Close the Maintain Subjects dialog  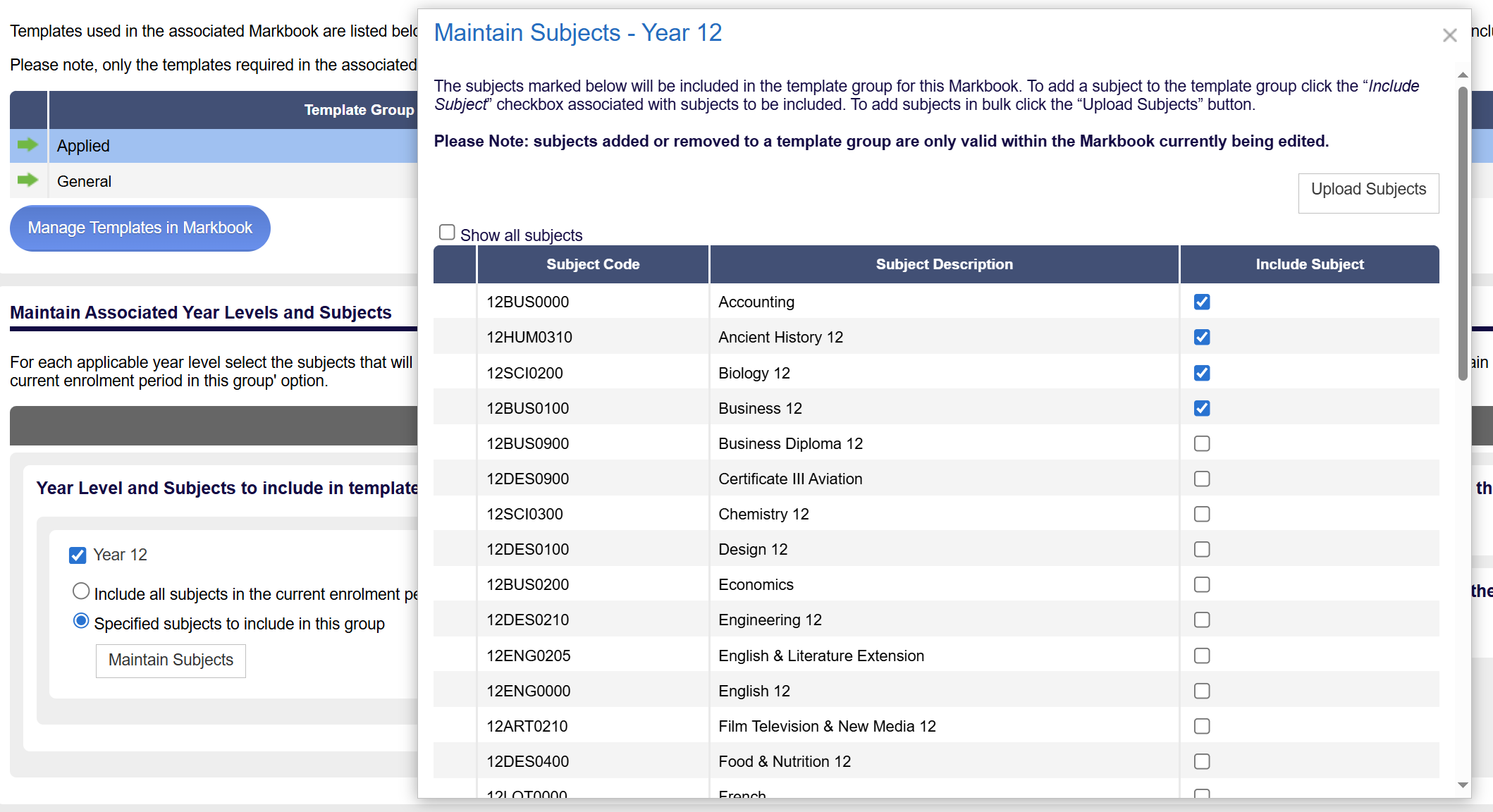(x=1449, y=35)
